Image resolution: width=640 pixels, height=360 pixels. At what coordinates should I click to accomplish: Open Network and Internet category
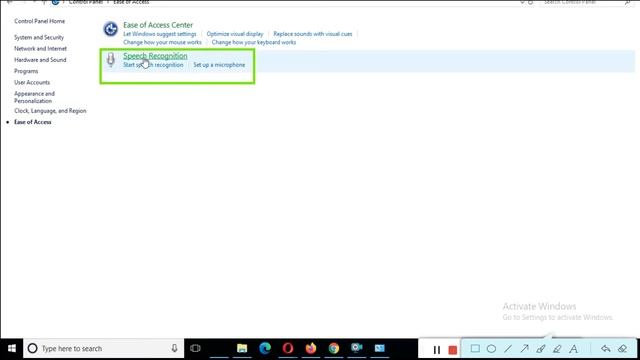click(x=40, y=49)
